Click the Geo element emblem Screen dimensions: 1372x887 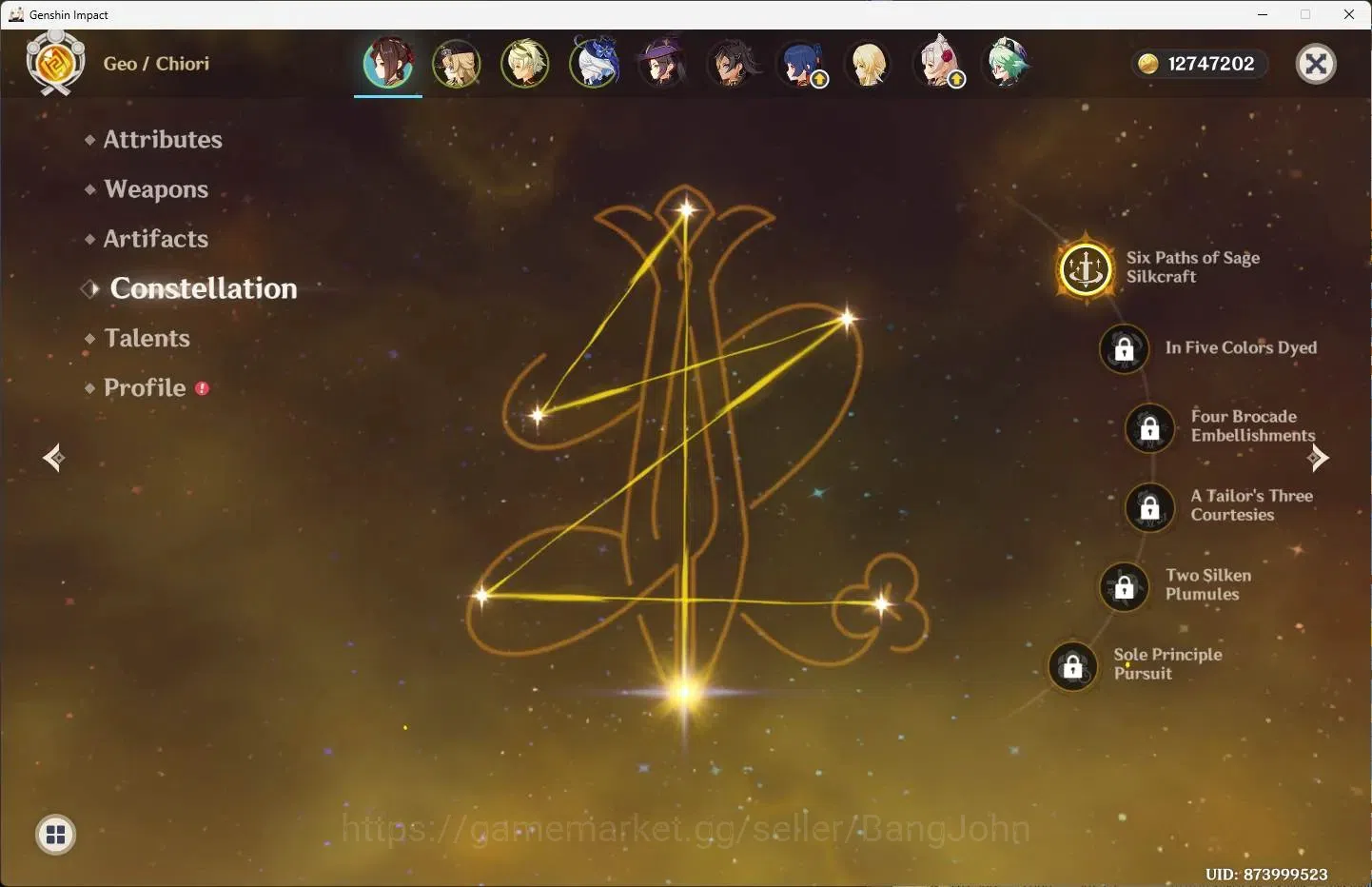55,63
